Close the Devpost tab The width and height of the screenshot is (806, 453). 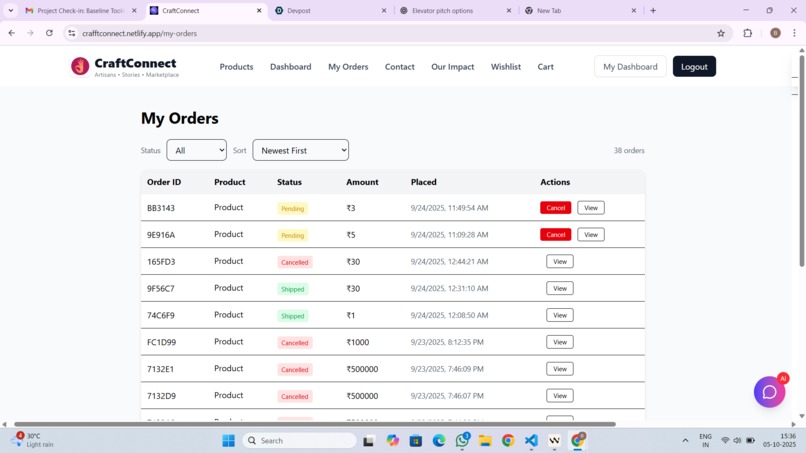[x=383, y=10]
